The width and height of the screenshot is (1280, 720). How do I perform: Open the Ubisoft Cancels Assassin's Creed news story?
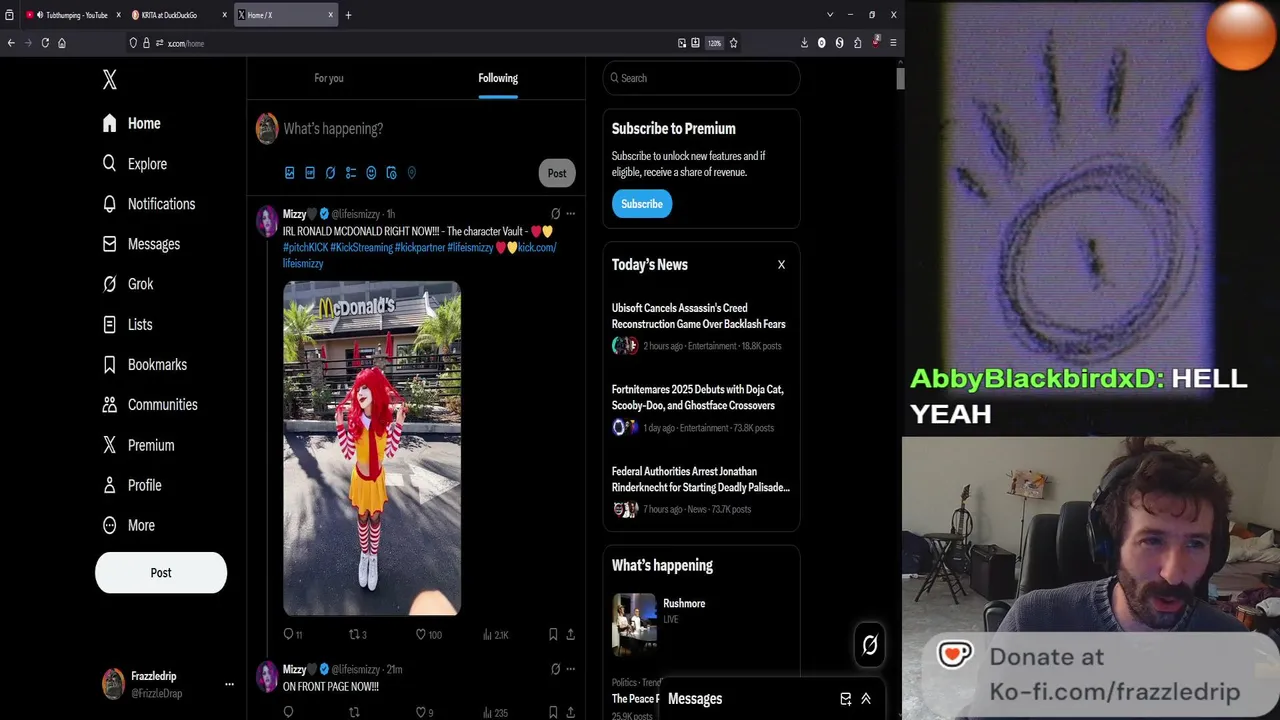(x=701, y=326)
